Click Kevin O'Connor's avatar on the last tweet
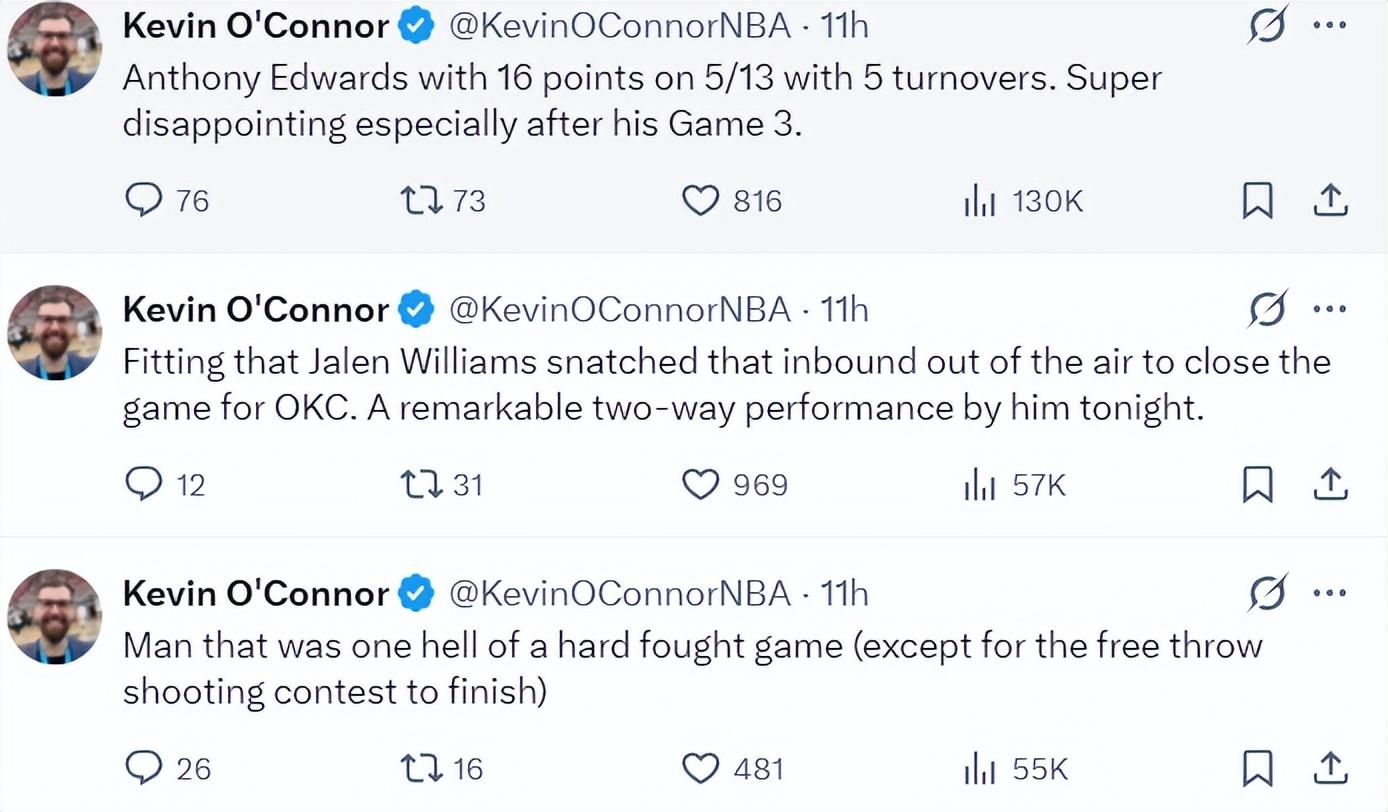The image size is (1388, 812). pyautogui.click(x=55, y=616)
